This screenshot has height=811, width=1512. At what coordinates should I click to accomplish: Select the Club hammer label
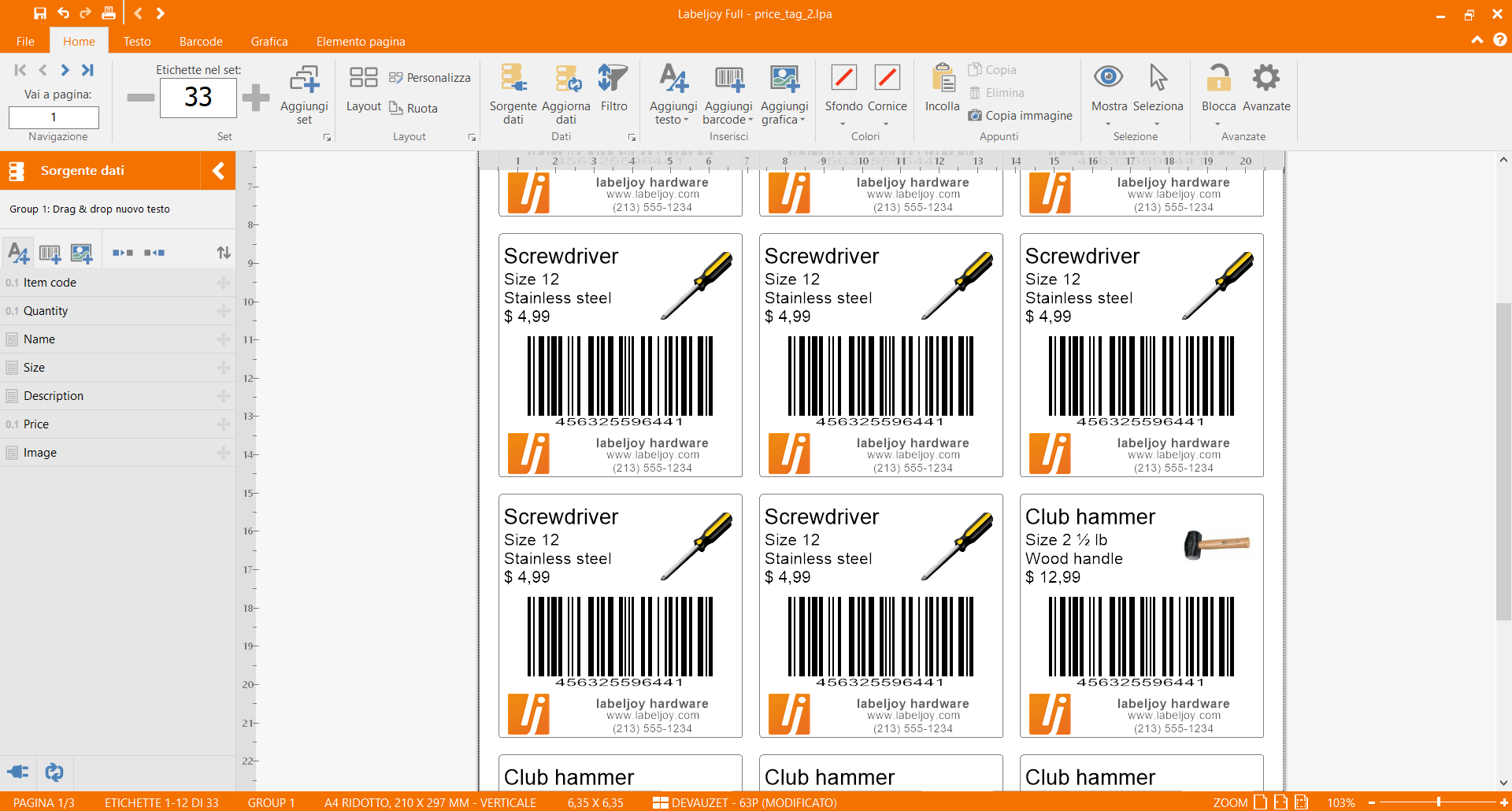(x=1141, y=616)
